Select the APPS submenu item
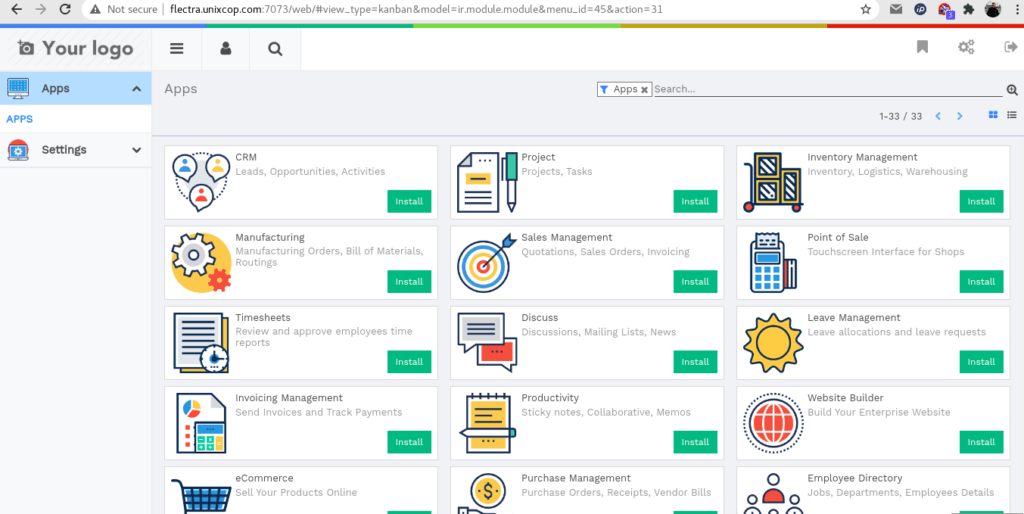The width and height of the screenshot is (1024, 514). pyautogui.click(x=20, y=120)
